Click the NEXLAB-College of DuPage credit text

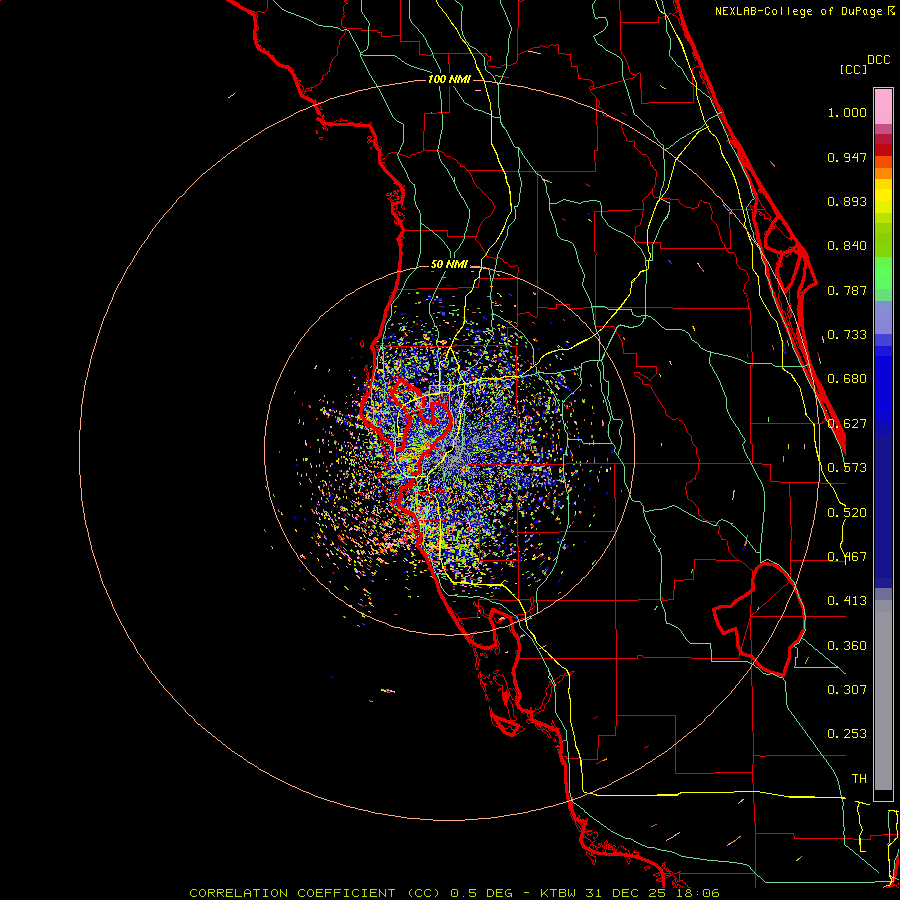point(801,11)
